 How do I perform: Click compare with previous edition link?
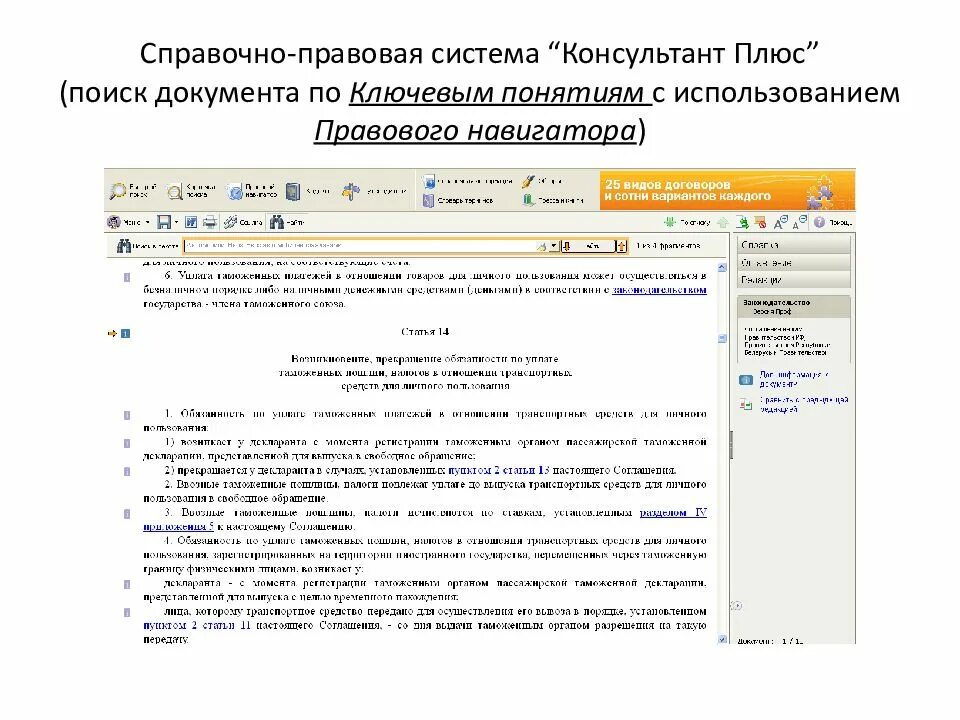[x=804, y=404]
